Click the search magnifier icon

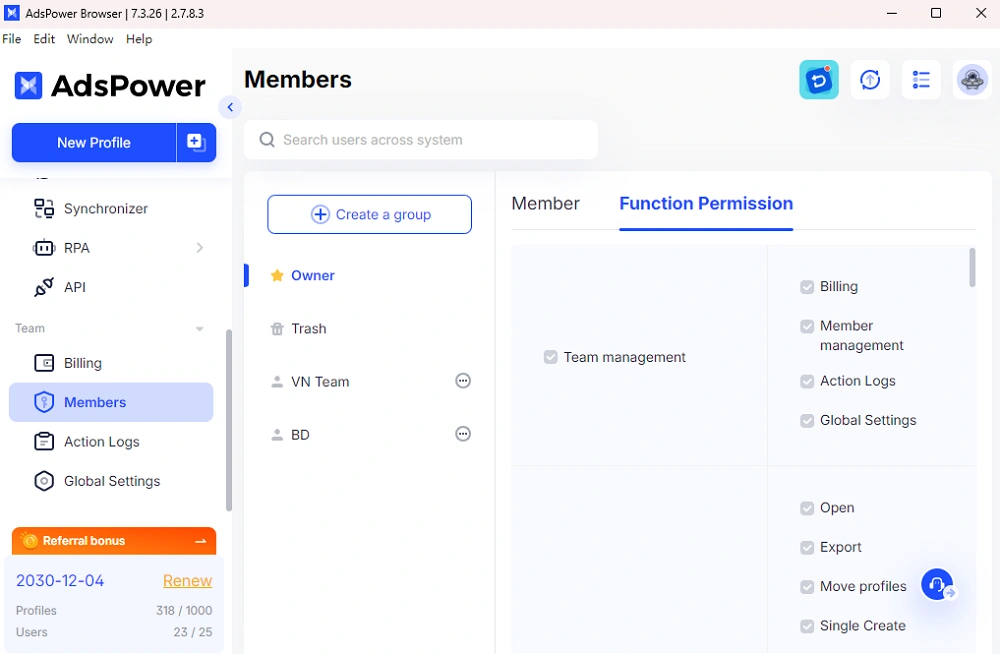[267, 140]
